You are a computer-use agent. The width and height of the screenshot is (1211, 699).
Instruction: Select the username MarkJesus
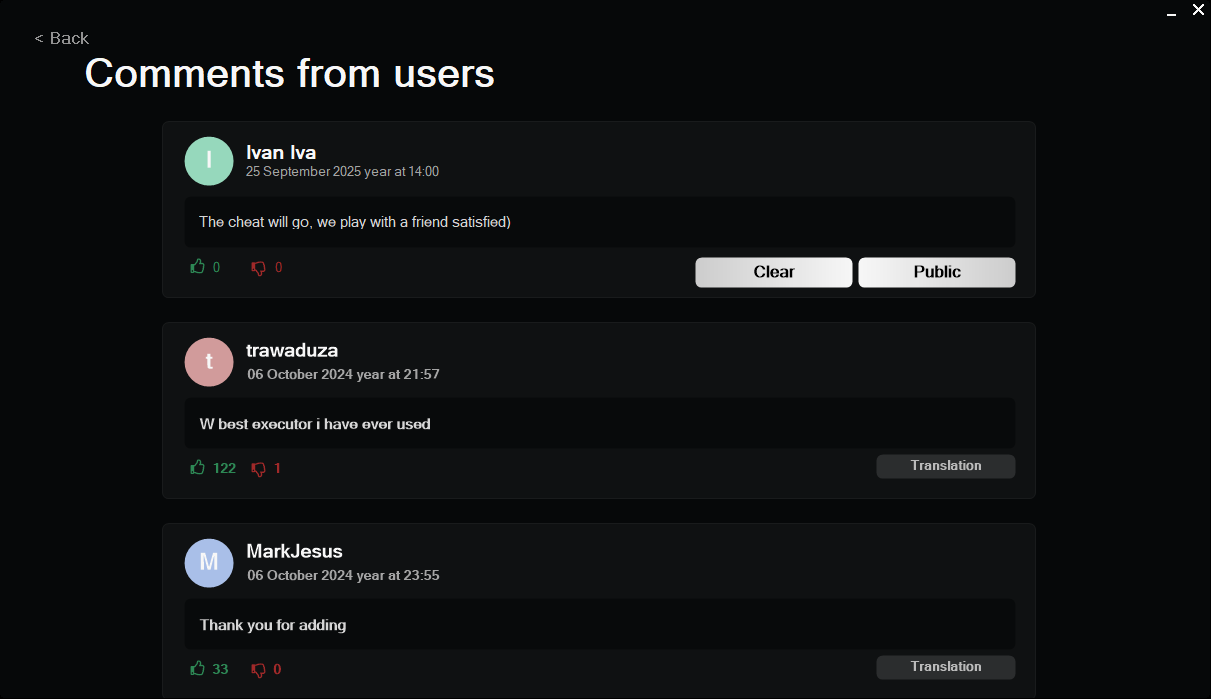[295, 551]
